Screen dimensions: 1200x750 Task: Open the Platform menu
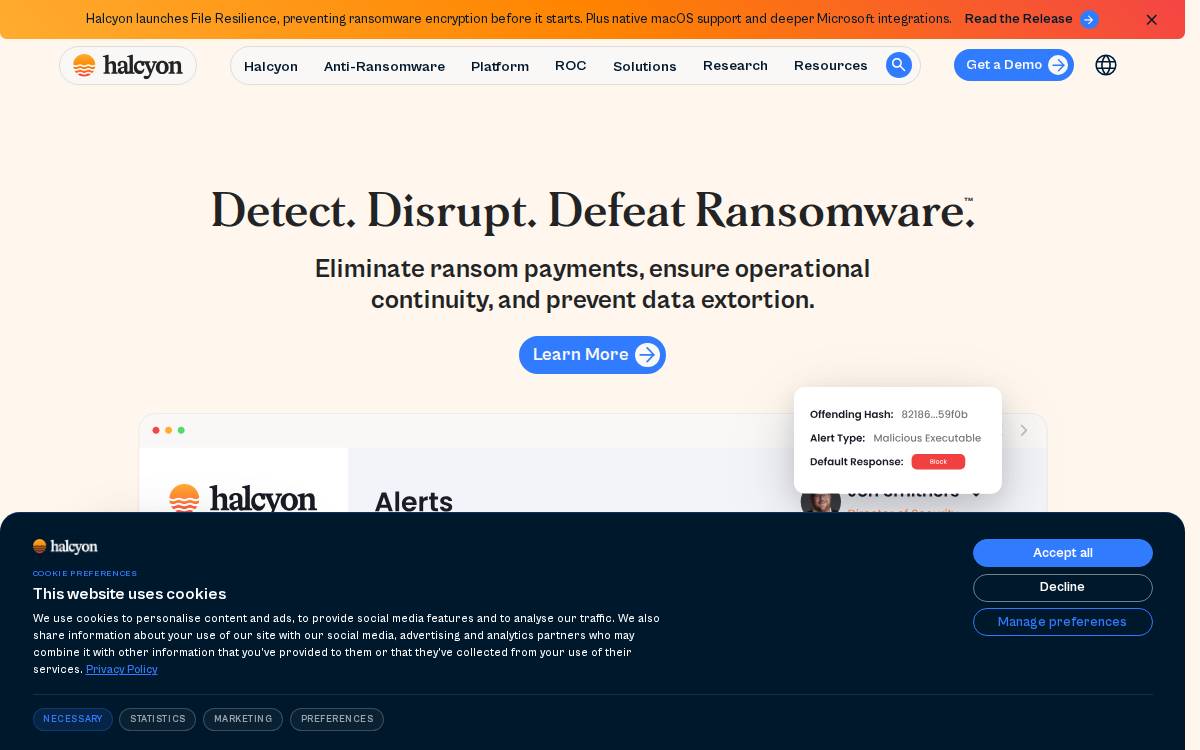[500, 66]
